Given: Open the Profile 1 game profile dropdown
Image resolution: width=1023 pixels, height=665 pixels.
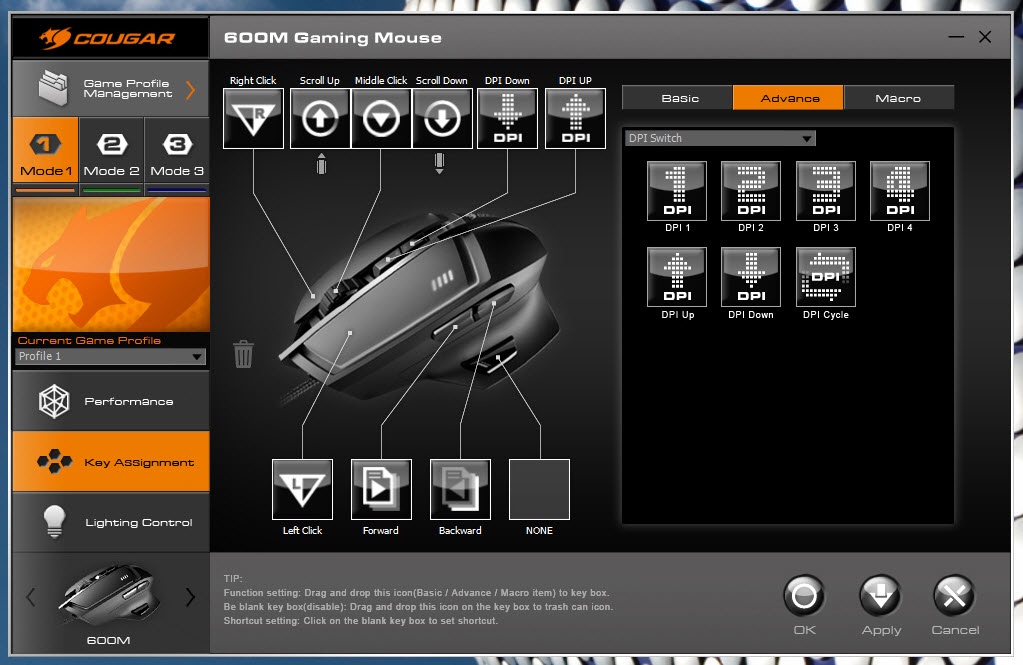Looking at the screenshot, I should pos(110,356).
